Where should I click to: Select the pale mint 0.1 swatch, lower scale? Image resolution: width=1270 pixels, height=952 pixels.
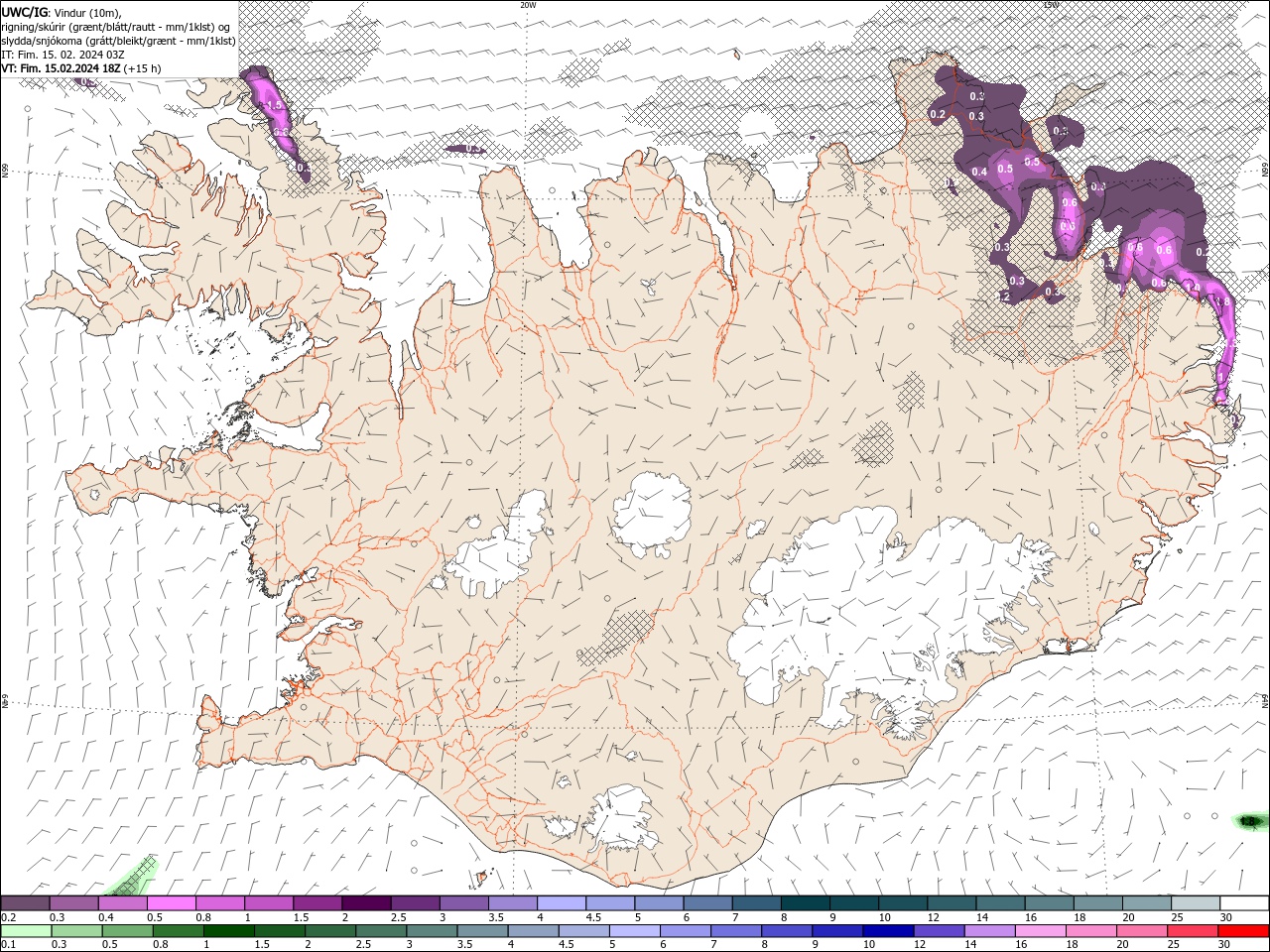pos(27,931)
